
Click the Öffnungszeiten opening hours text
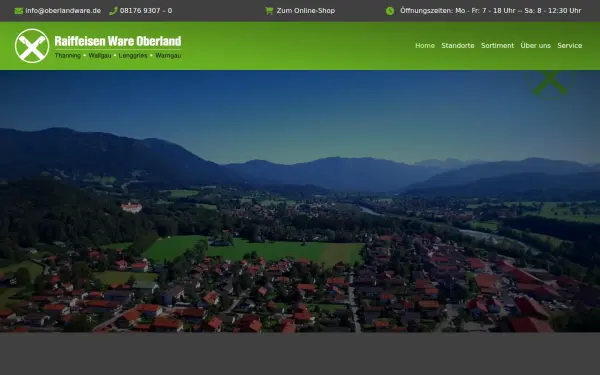tap(491, 11)
